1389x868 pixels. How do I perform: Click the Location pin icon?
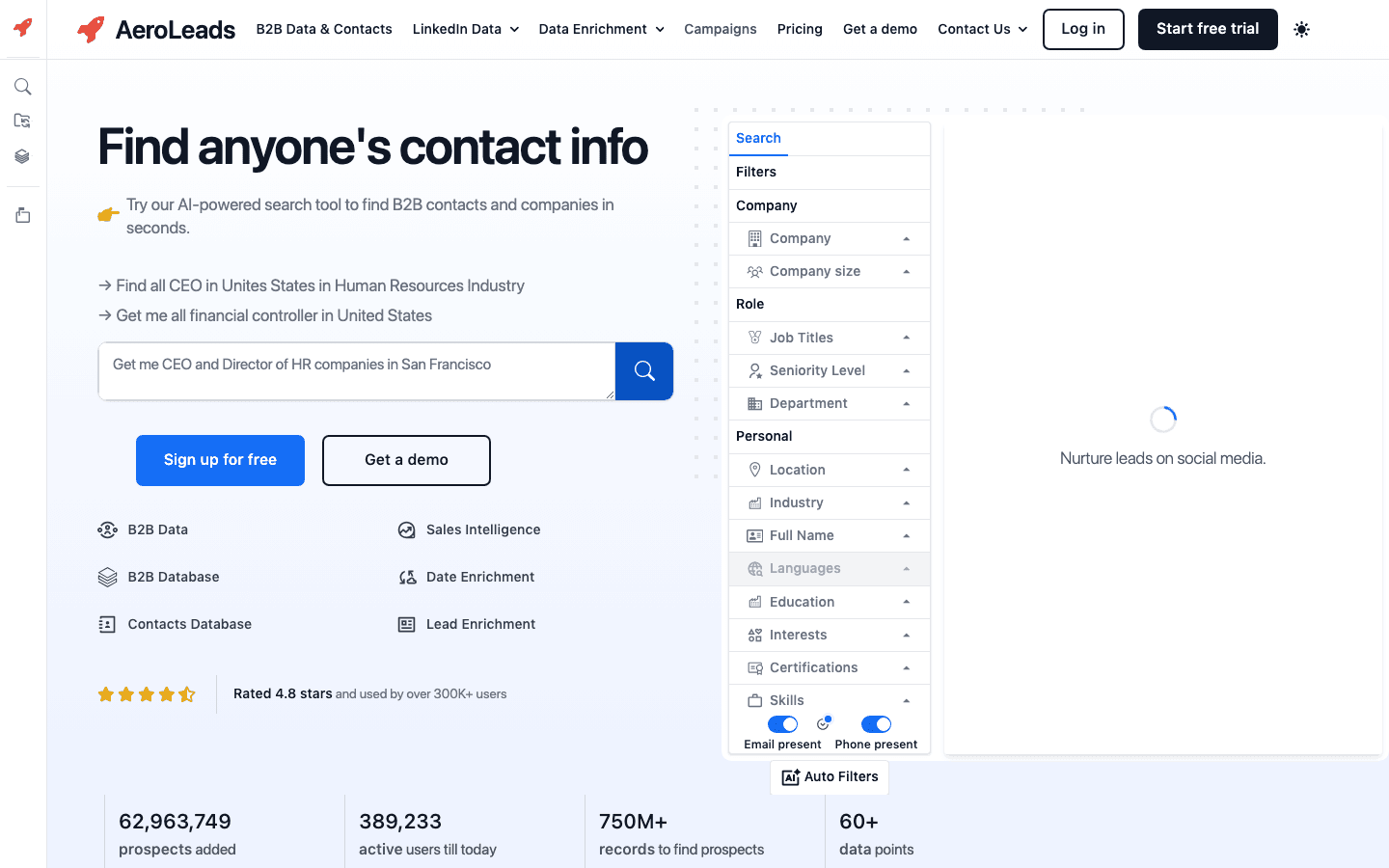pos(755,470)
